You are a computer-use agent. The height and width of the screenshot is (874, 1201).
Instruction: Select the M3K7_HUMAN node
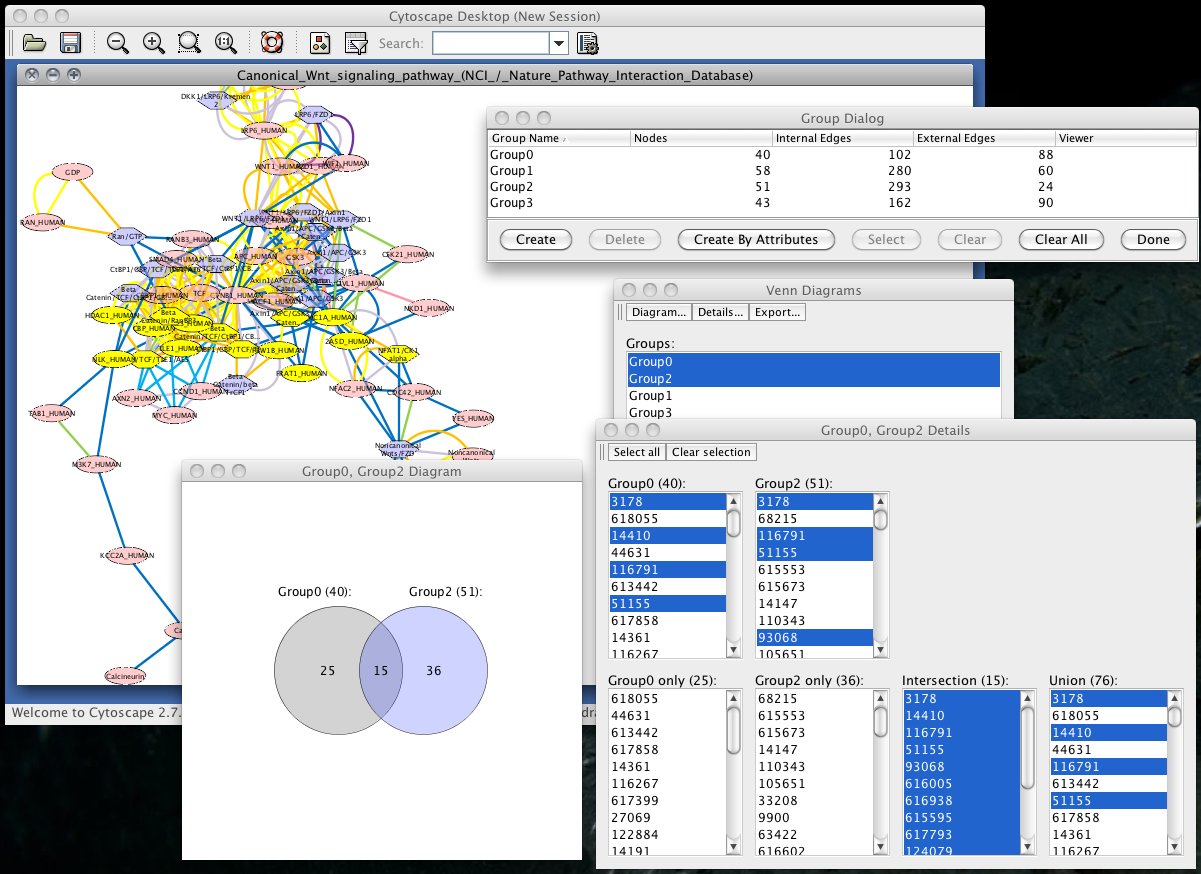(97, 465)
